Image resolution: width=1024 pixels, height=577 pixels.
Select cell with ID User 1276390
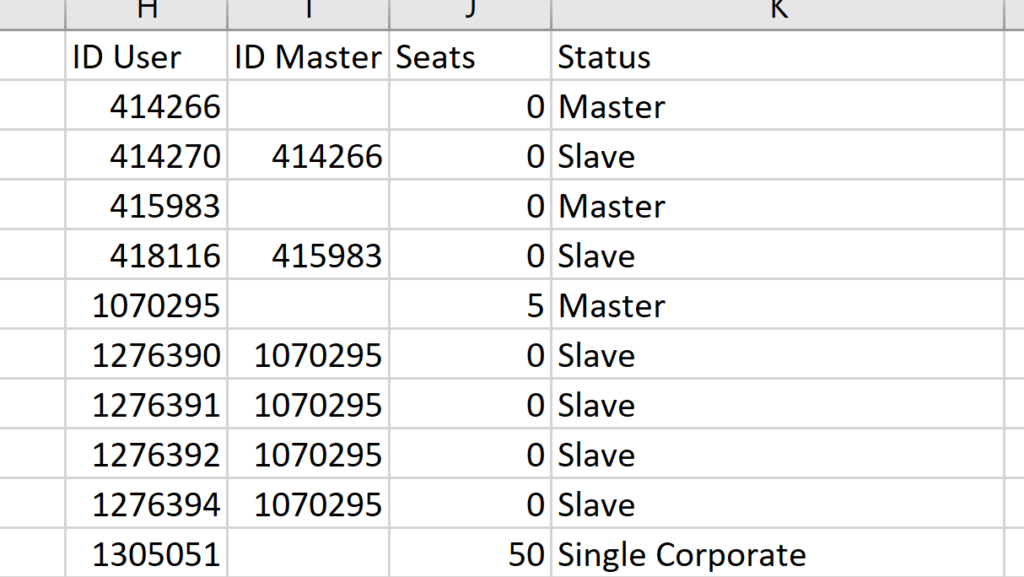tap(146, 354)
